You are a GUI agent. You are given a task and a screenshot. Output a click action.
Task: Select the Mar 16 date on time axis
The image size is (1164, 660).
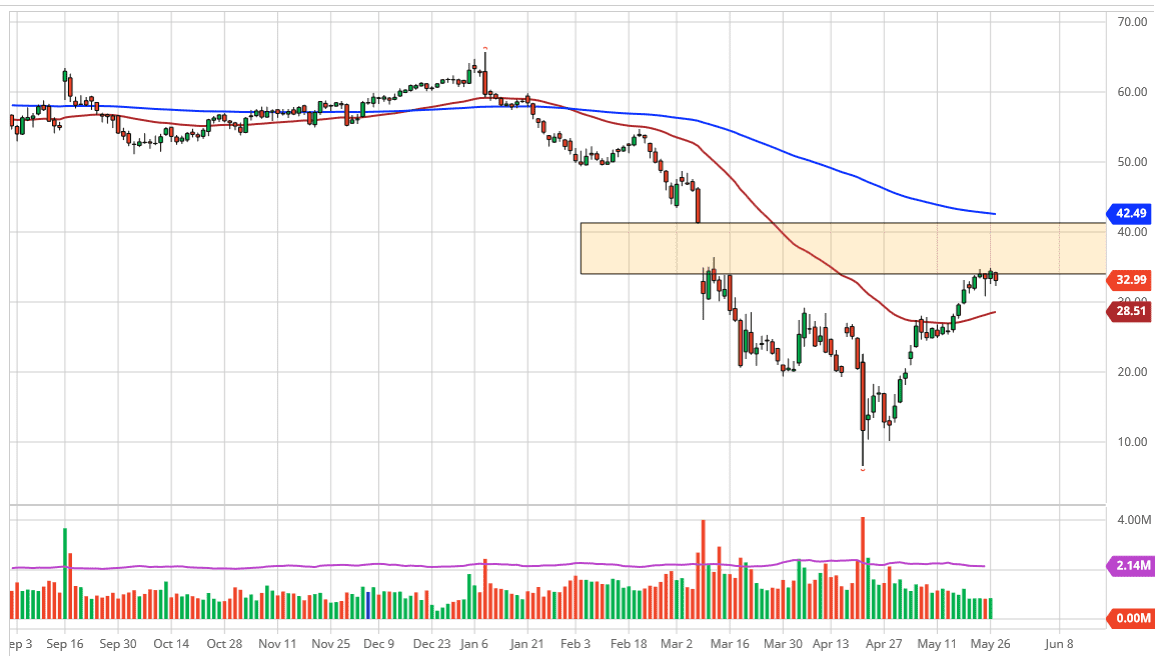coord(730,644)
